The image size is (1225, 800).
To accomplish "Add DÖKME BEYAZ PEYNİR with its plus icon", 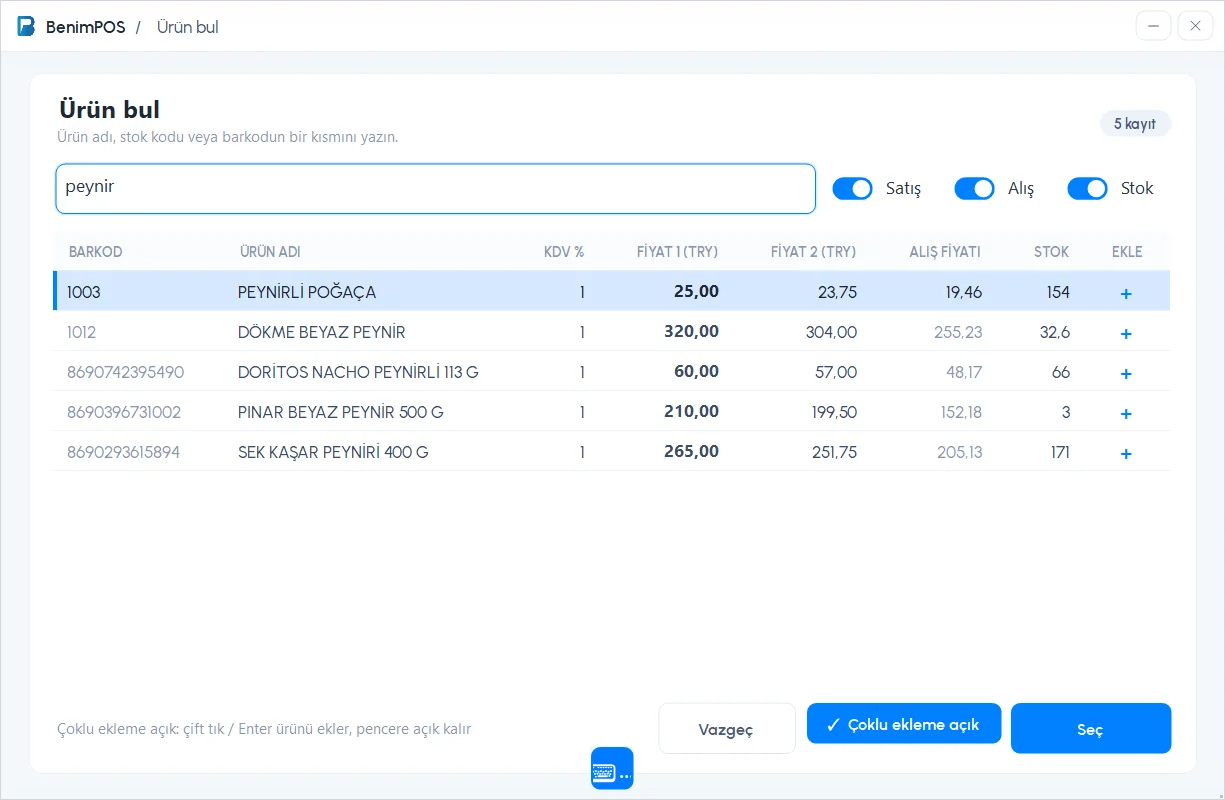I will [1126, 333].
